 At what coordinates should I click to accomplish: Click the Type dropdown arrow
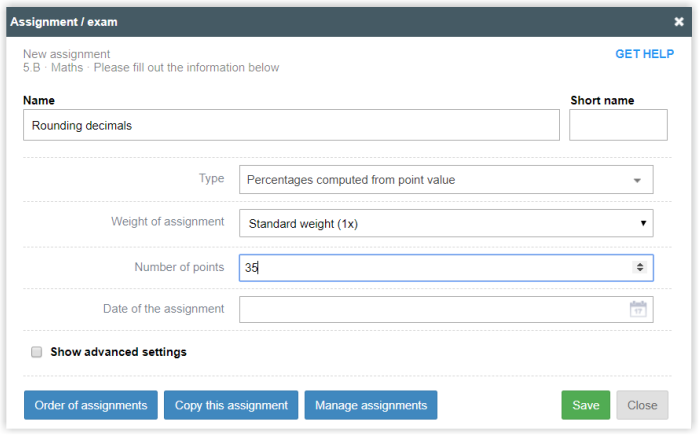(637, 181)
